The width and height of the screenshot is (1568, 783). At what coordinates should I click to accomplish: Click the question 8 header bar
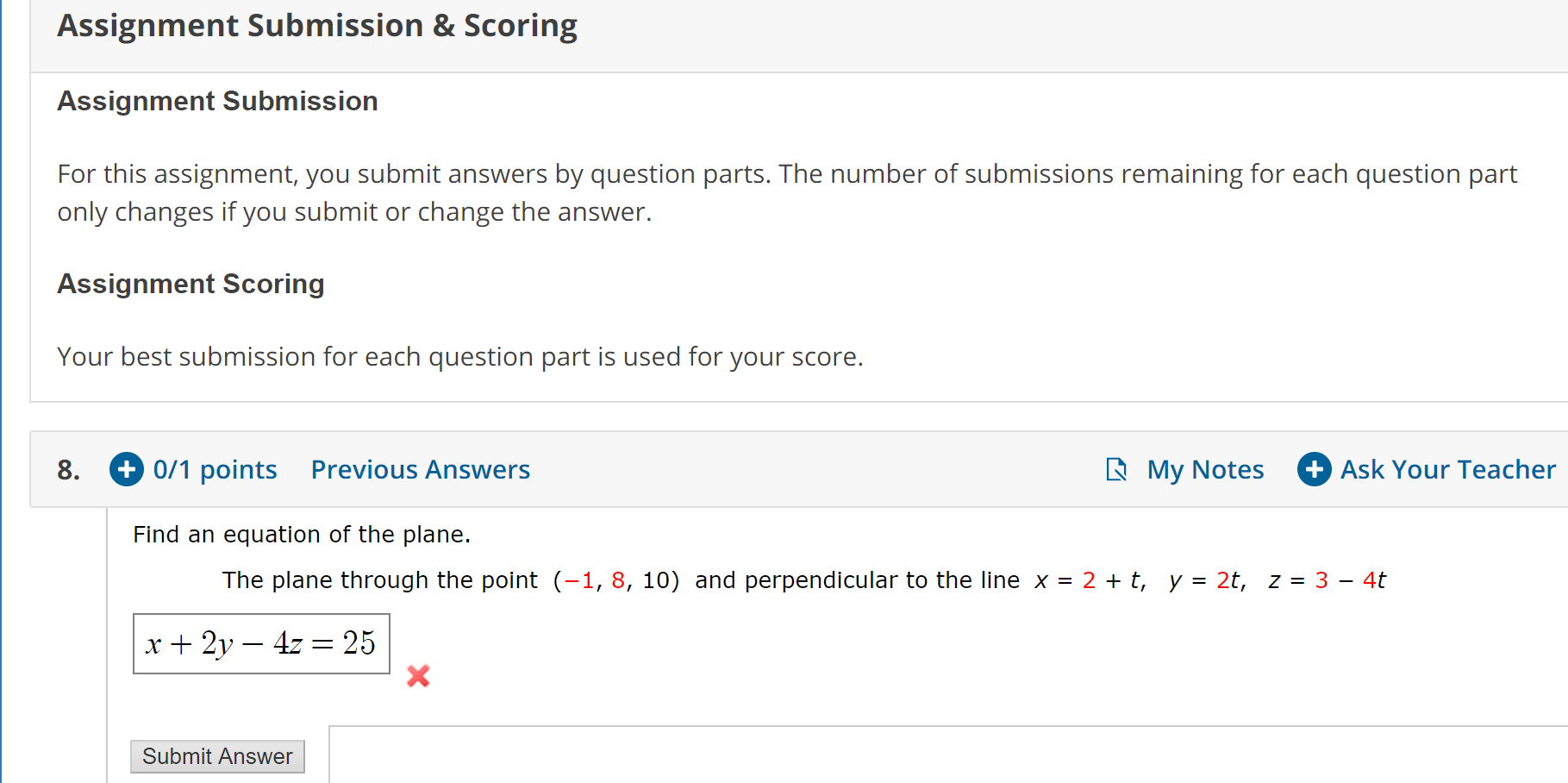[x=776, y=469]
